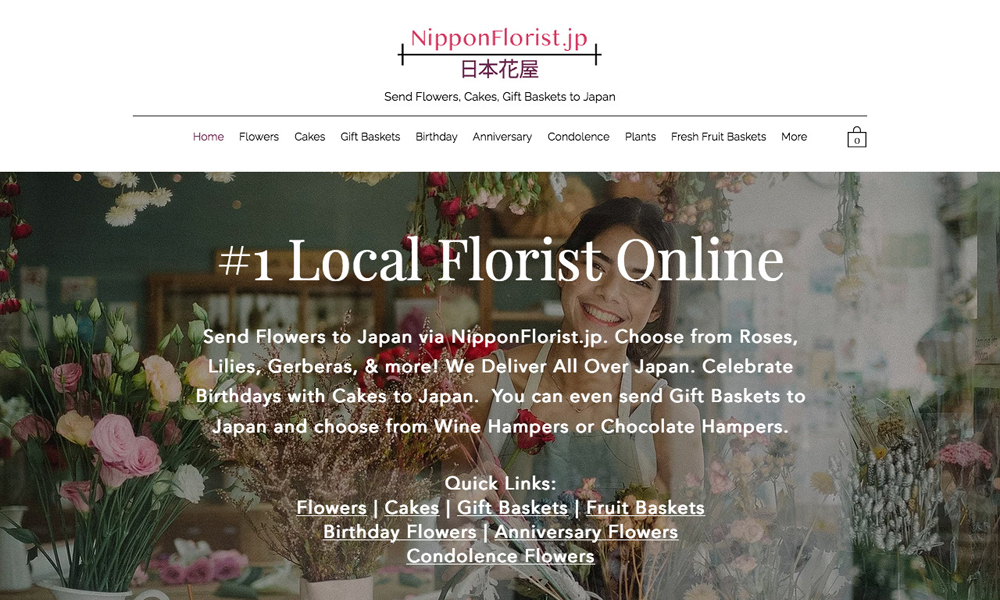Image resolution: width=1000 pixels, height=600 pixels.
Task: Visit the Birthday Flowers link
Action: [400, 532]
